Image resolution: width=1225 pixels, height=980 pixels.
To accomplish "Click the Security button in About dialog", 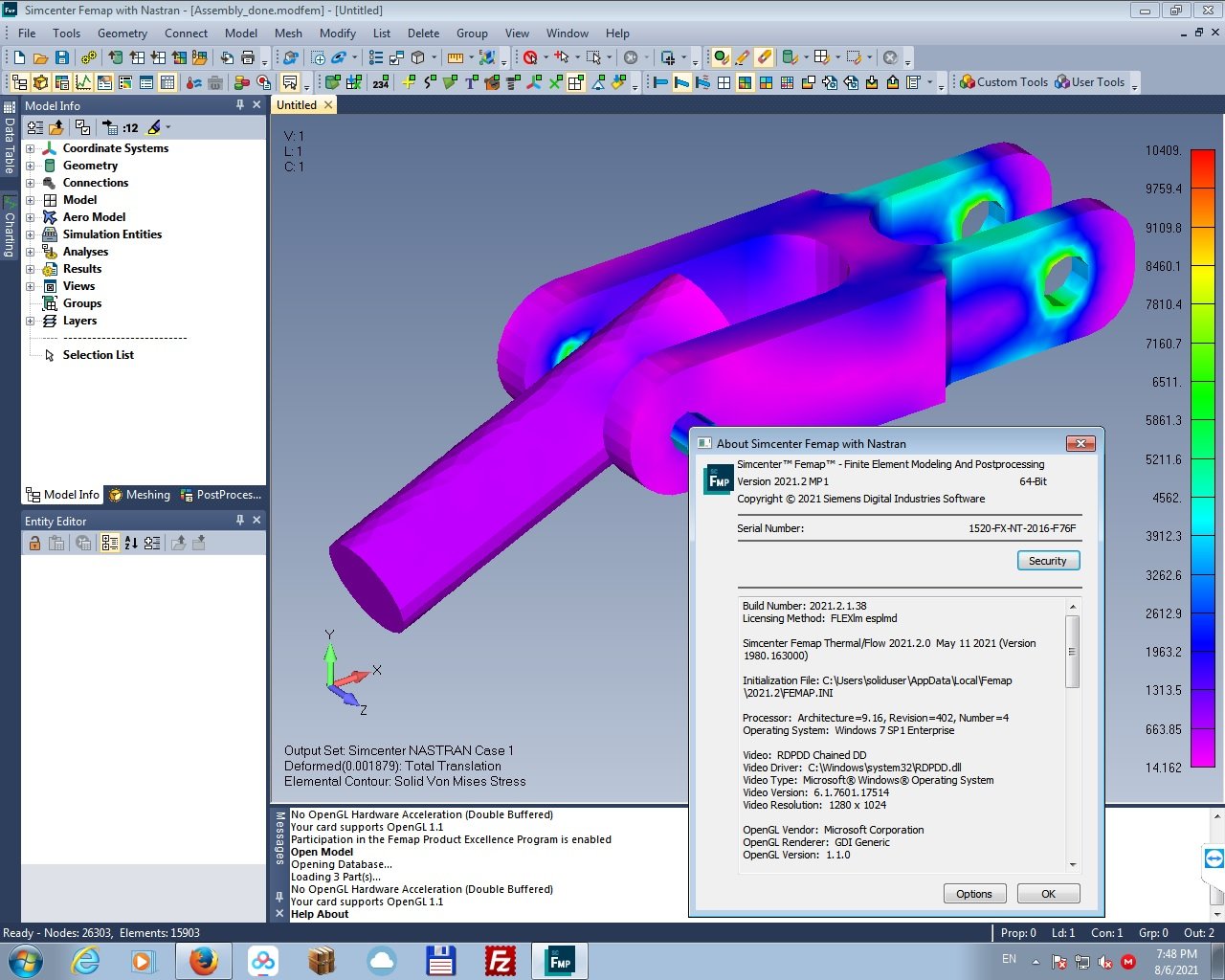I will [x=1048, y=561].
